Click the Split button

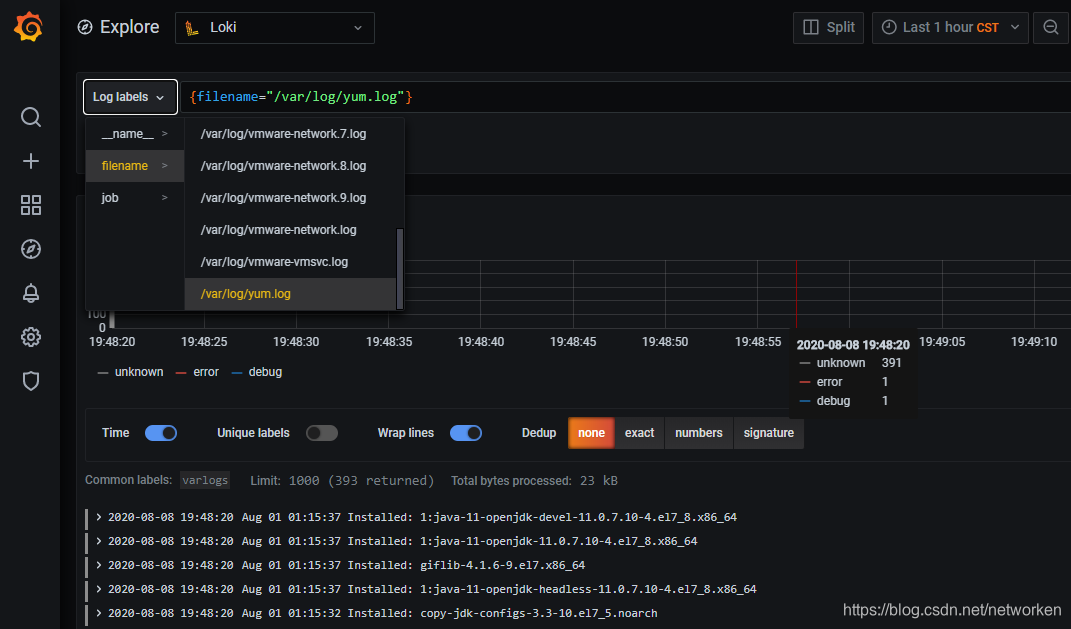[x=829, y=27]
